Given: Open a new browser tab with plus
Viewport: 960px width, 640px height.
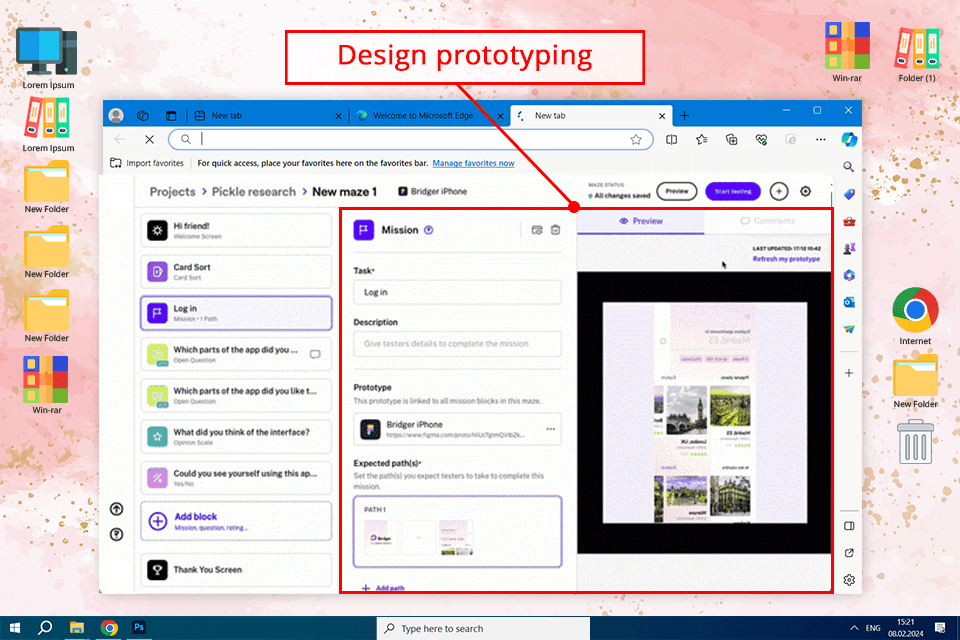Looking at the screenshot, I should (684, 115).
